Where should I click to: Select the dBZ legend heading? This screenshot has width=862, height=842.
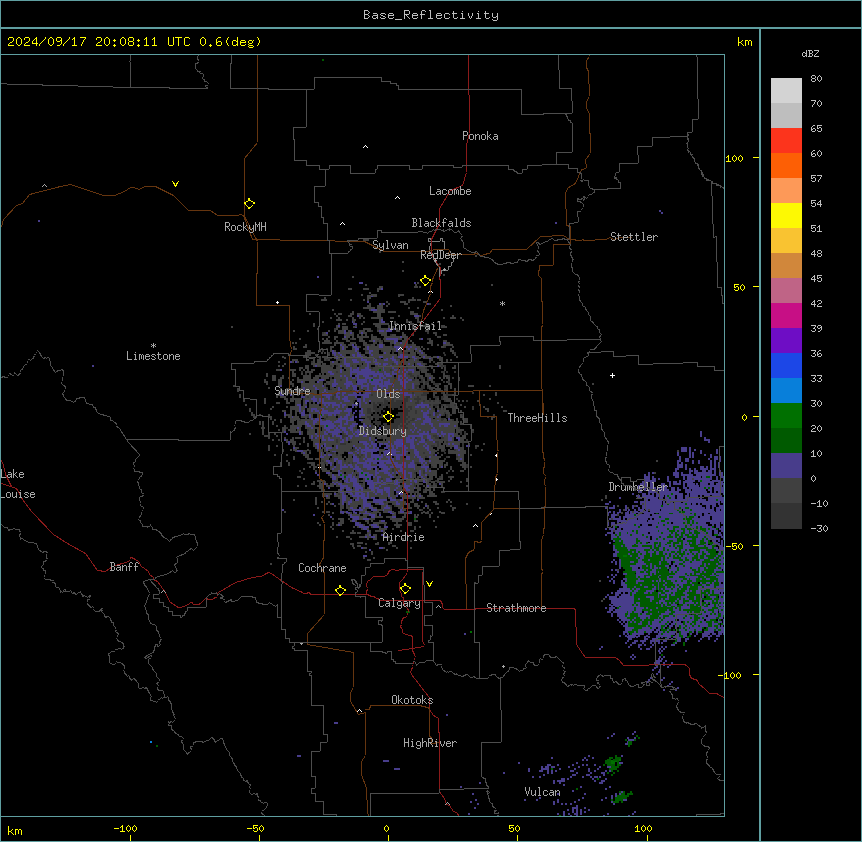pos(810,53)
